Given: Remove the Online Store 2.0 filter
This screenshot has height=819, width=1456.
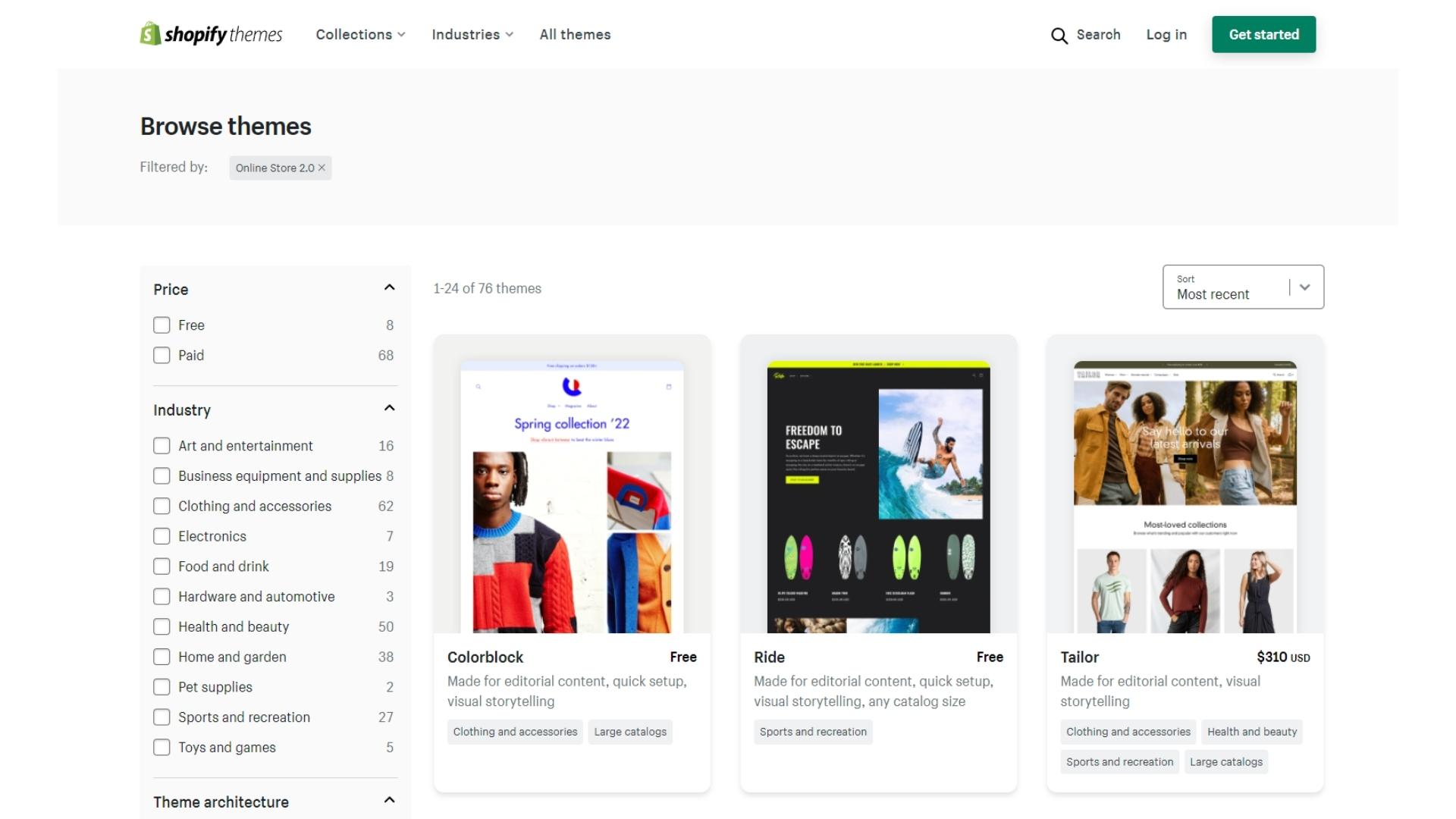Looking at the screenshot, I should click(322, 168).
